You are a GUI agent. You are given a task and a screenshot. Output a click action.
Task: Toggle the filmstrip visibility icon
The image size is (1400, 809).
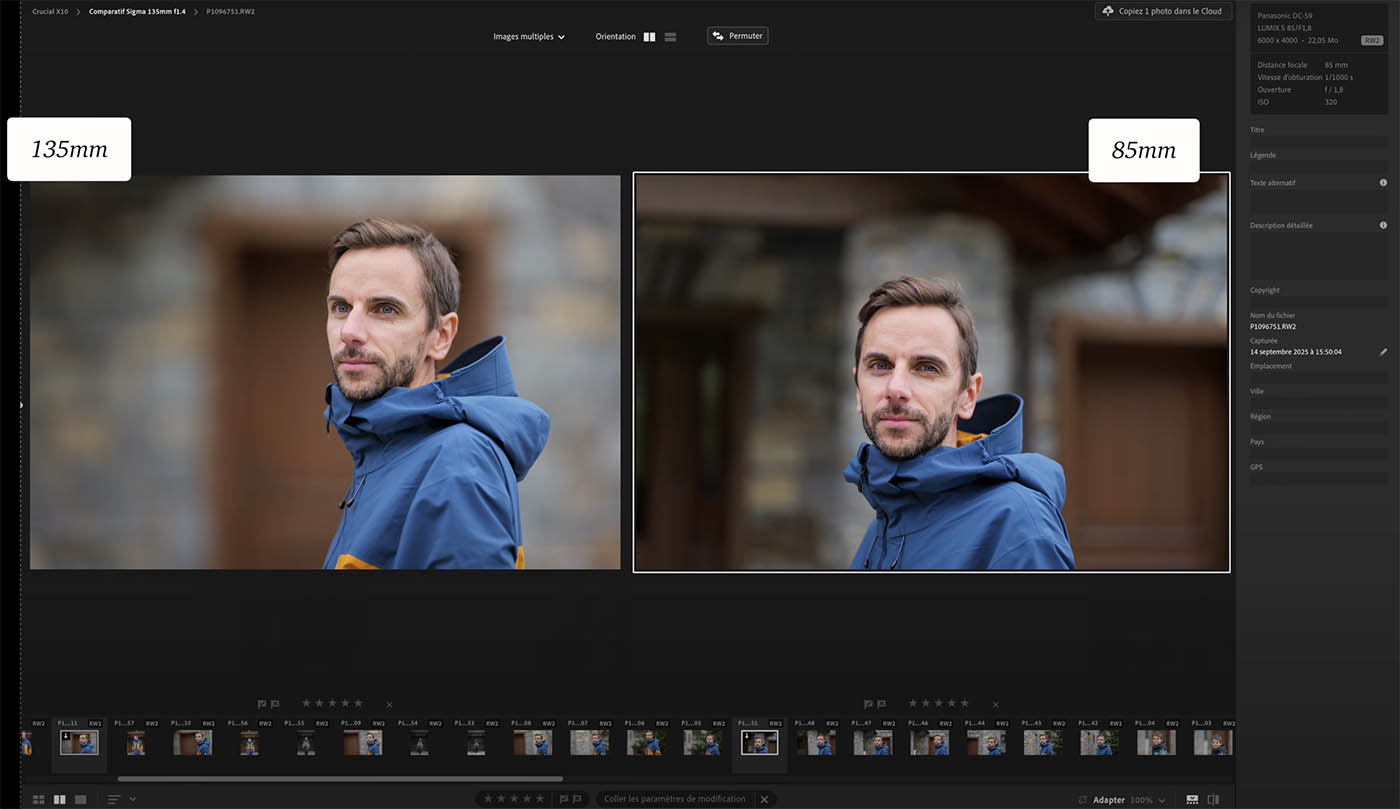coord(1192,799)
